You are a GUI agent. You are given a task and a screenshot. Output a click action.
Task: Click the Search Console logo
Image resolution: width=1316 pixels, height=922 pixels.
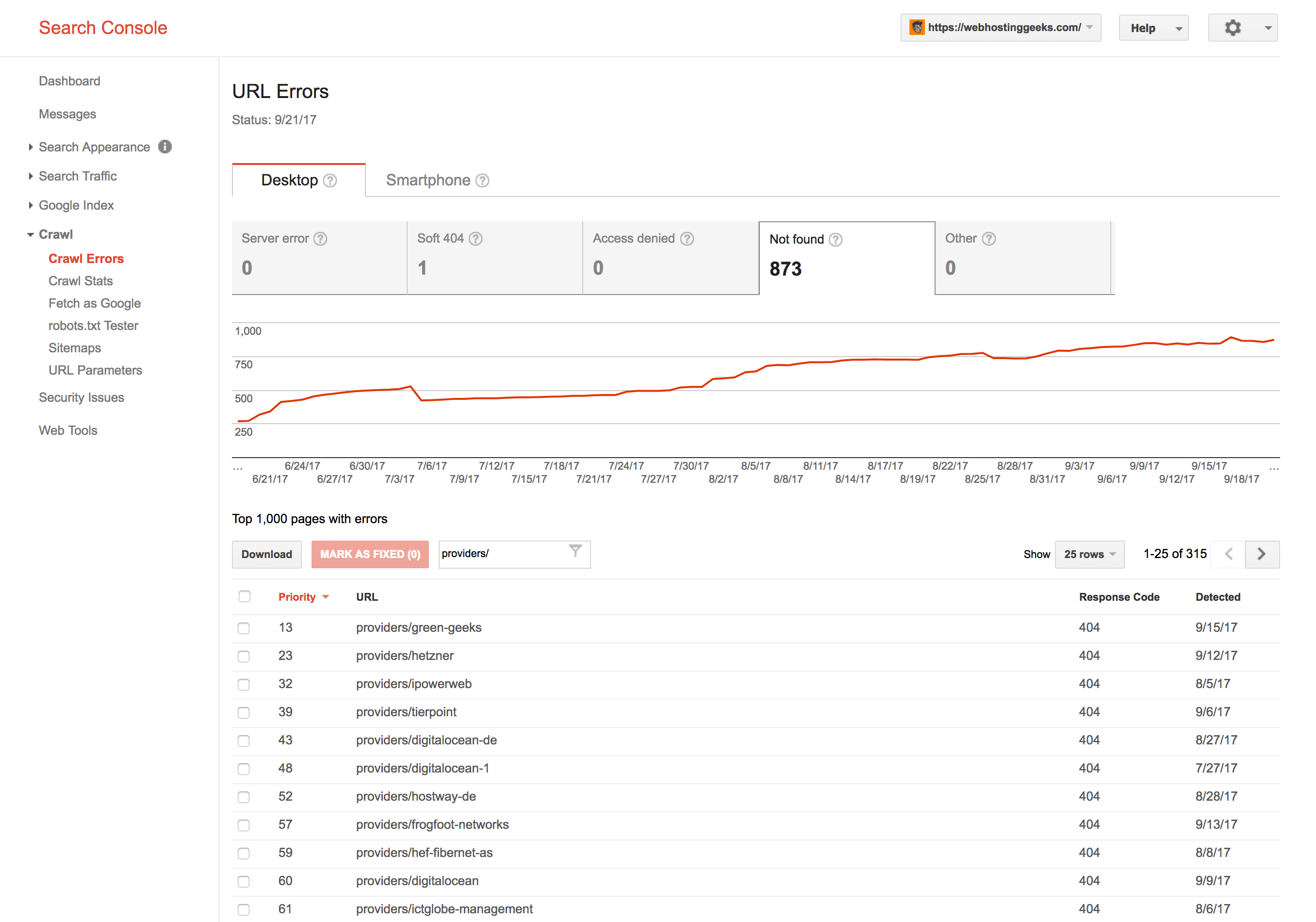click(103, 28)
